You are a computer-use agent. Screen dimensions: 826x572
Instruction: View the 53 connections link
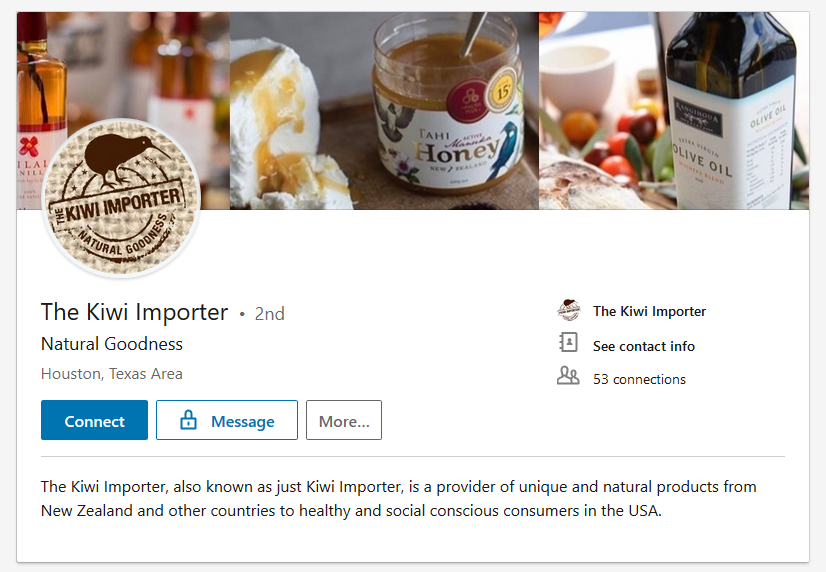pos(639,379)
